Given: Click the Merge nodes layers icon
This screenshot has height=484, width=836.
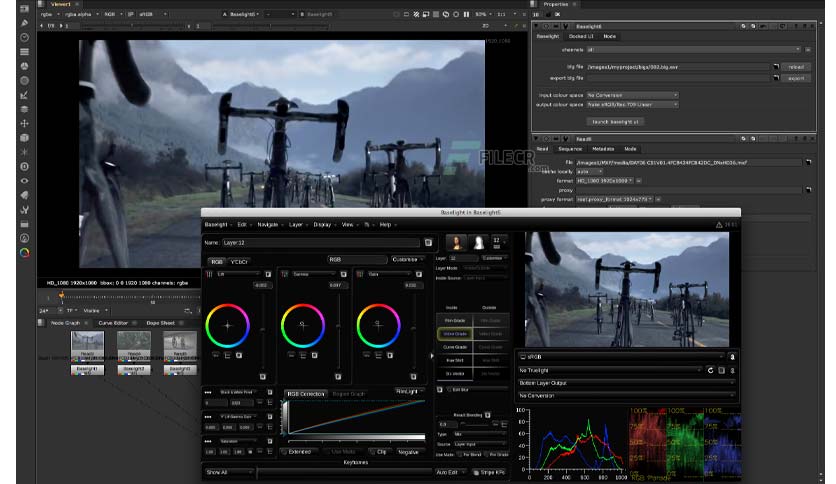Looking at the screenshot, I should point(25,109).
